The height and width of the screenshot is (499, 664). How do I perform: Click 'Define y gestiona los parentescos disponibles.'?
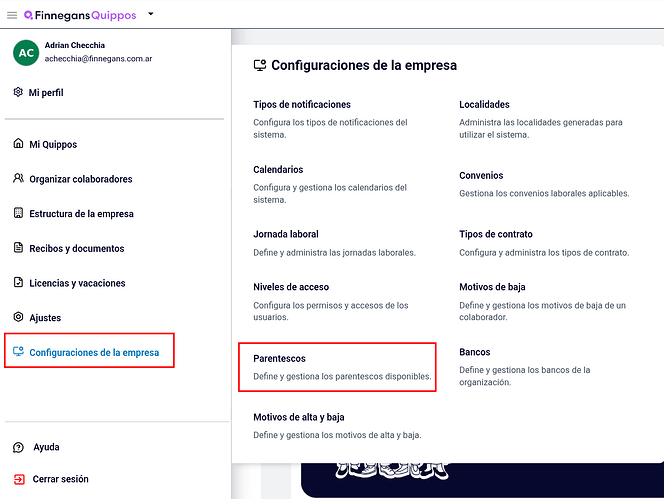342,377
